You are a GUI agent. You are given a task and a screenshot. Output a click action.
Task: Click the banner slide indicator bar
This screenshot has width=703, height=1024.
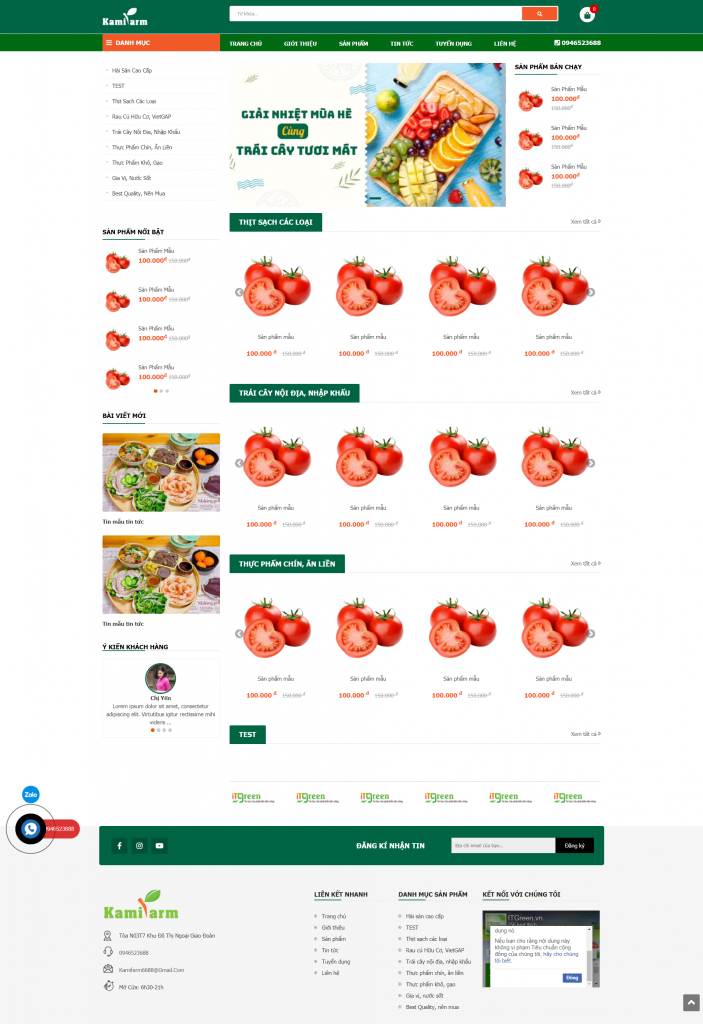click(375, 198)
